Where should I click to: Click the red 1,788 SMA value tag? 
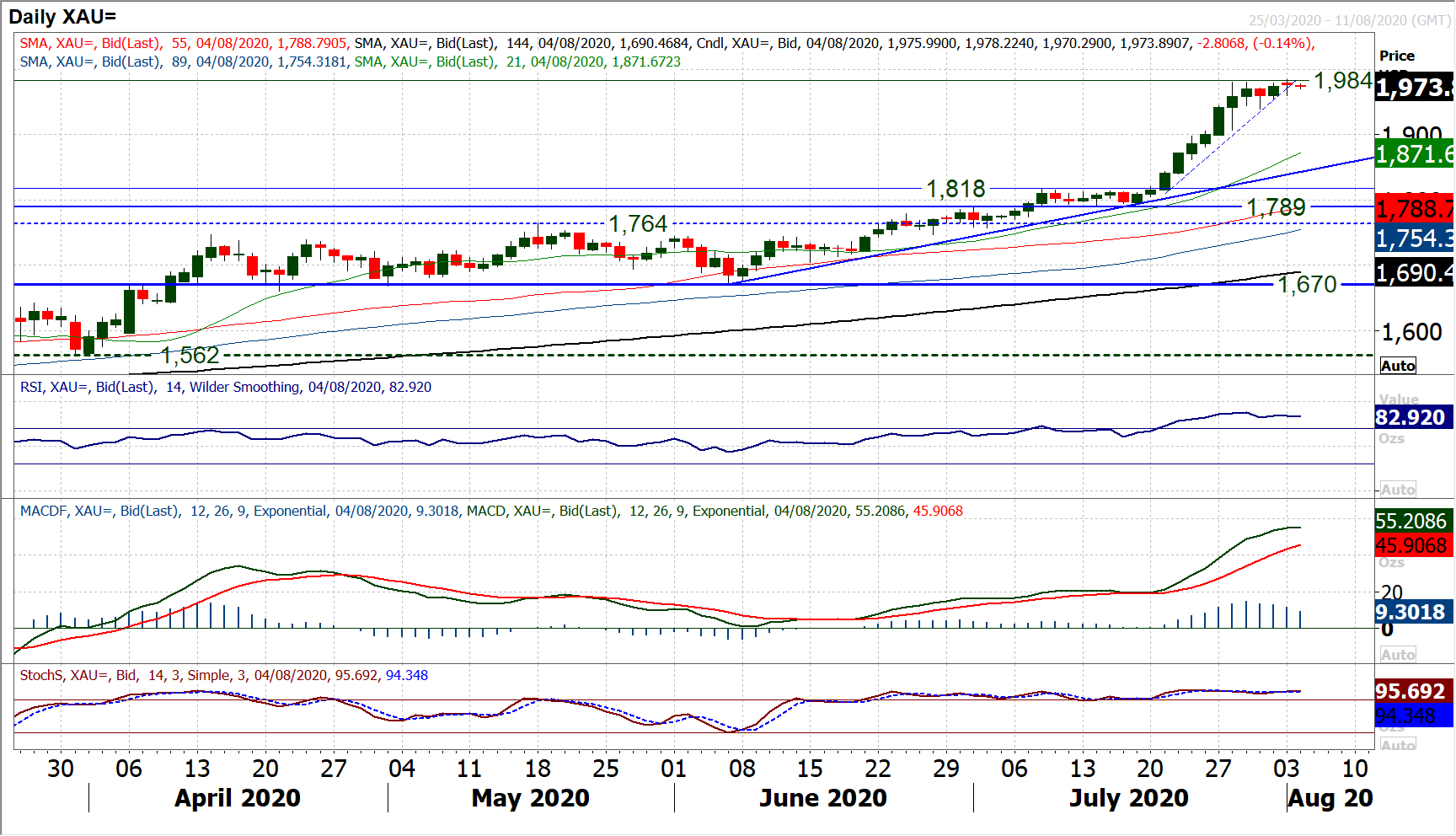coord(1414,208)
